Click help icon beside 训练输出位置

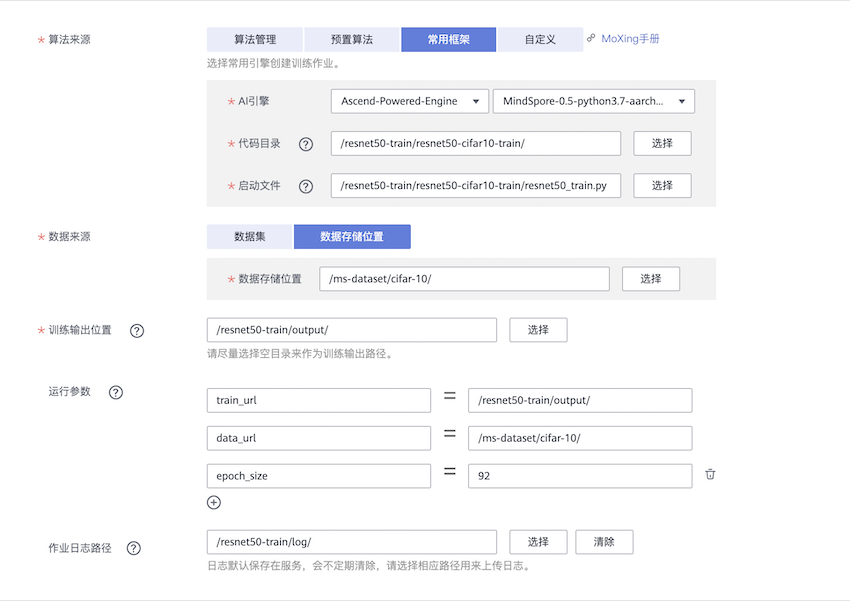coord(137,331)
